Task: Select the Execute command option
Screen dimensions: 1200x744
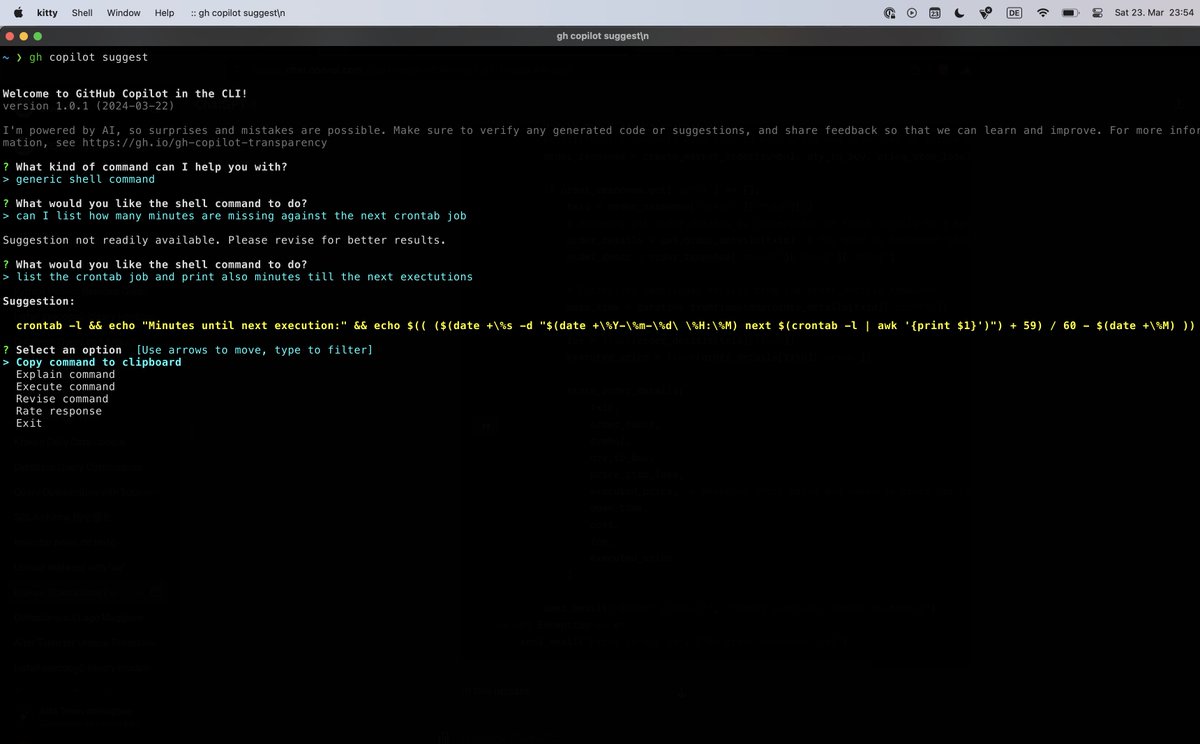Action: pos(65,386)
